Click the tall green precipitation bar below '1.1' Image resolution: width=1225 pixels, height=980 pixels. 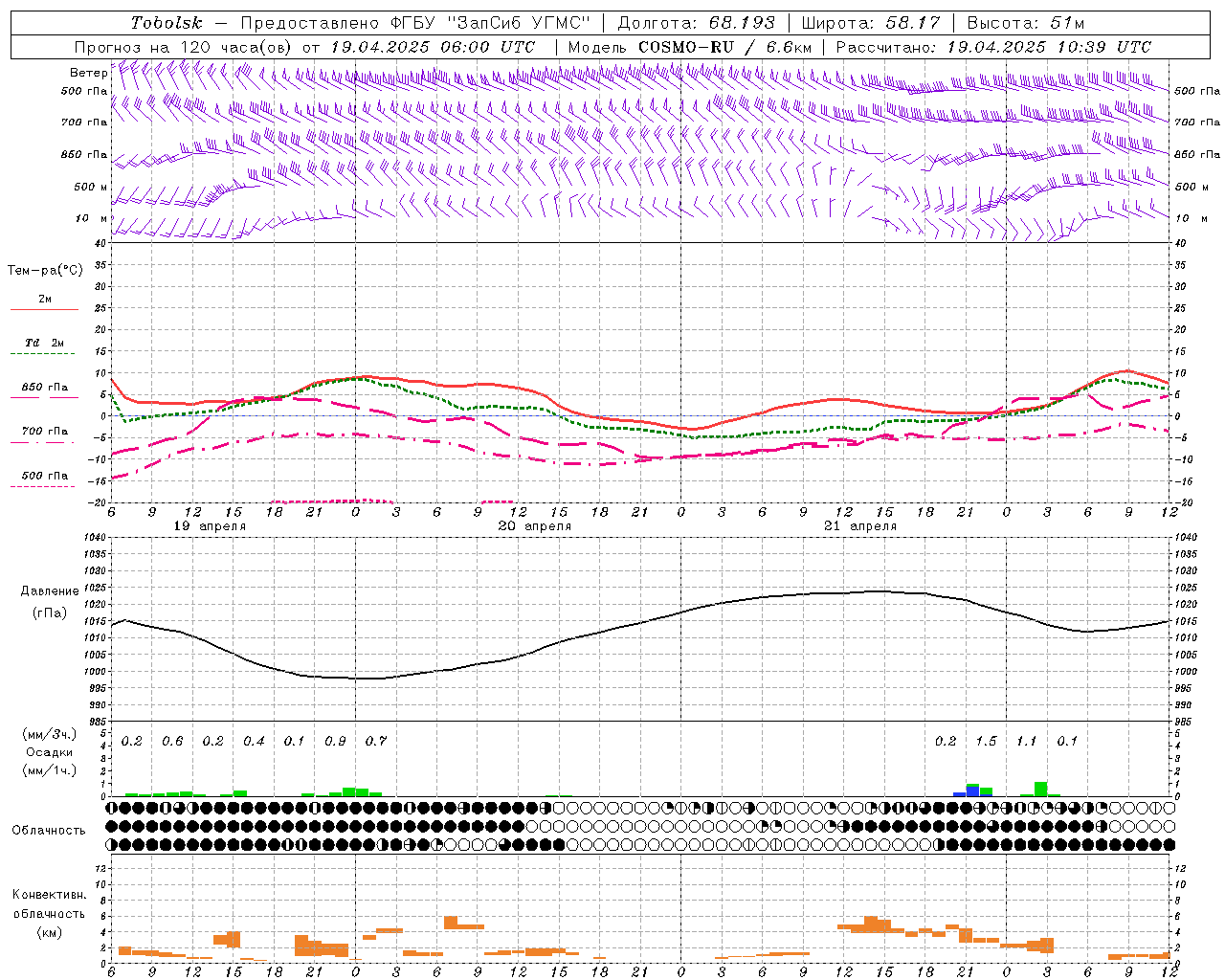(1040, 790)
